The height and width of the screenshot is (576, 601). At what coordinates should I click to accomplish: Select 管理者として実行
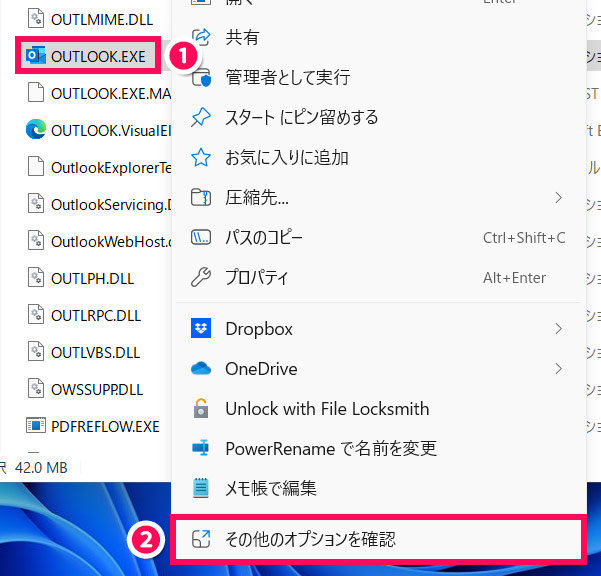[x=379, y=77]
